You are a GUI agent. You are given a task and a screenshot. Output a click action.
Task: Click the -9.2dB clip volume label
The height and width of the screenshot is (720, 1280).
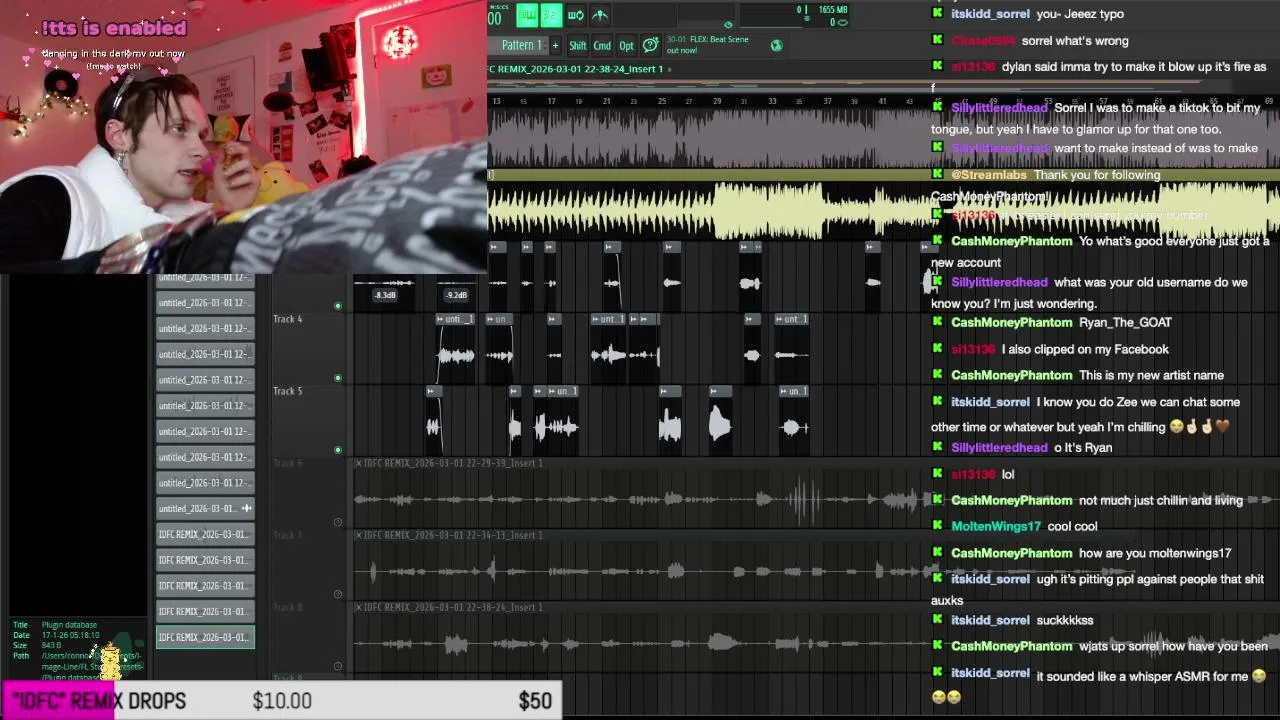(x=456, y=295)
